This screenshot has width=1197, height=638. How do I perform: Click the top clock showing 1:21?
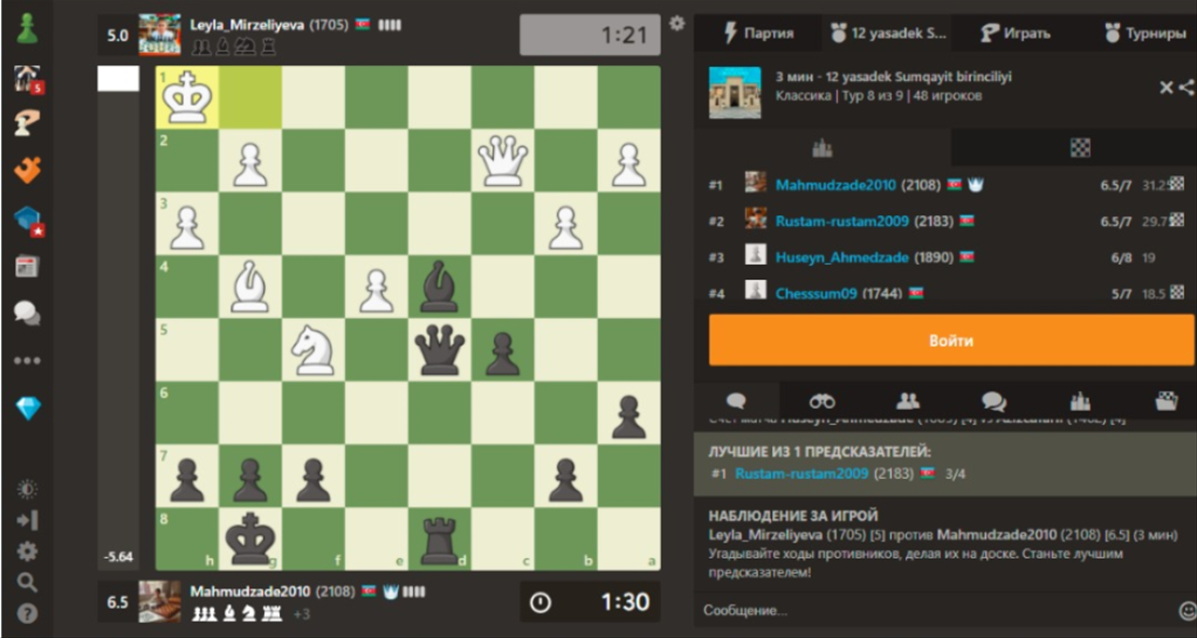(590, 34)
